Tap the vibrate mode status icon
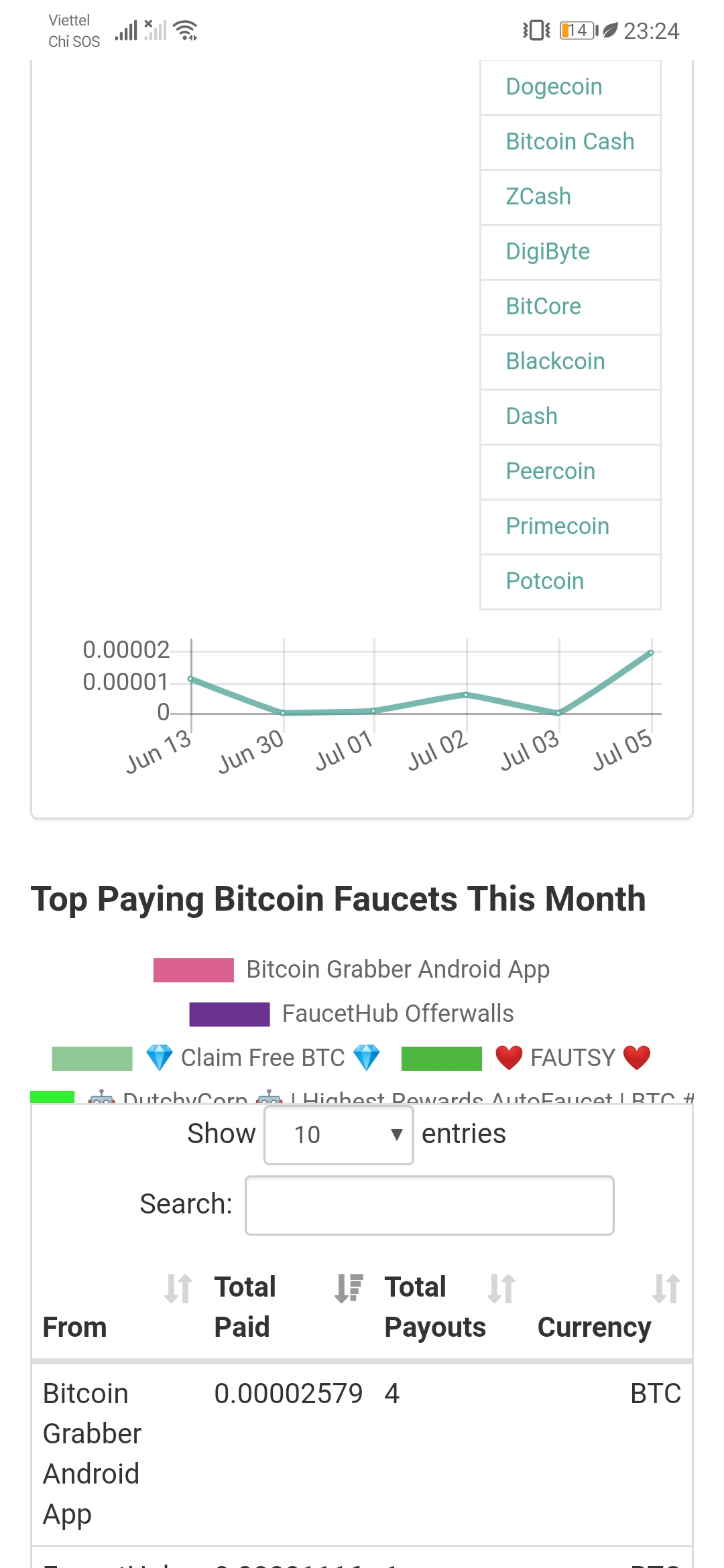724x1568 pixels. (x=536, y=31)
